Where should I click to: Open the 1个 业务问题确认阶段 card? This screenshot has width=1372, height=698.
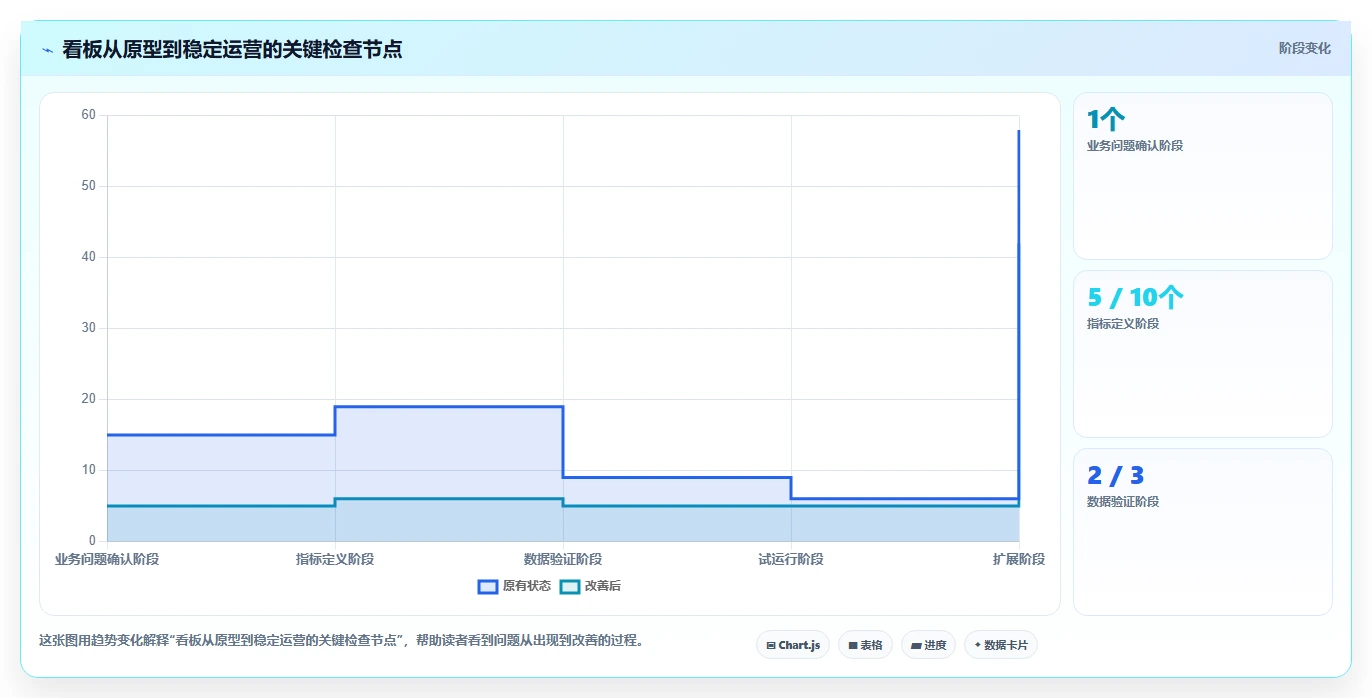pyautogui.click(x=1202, y=176)
